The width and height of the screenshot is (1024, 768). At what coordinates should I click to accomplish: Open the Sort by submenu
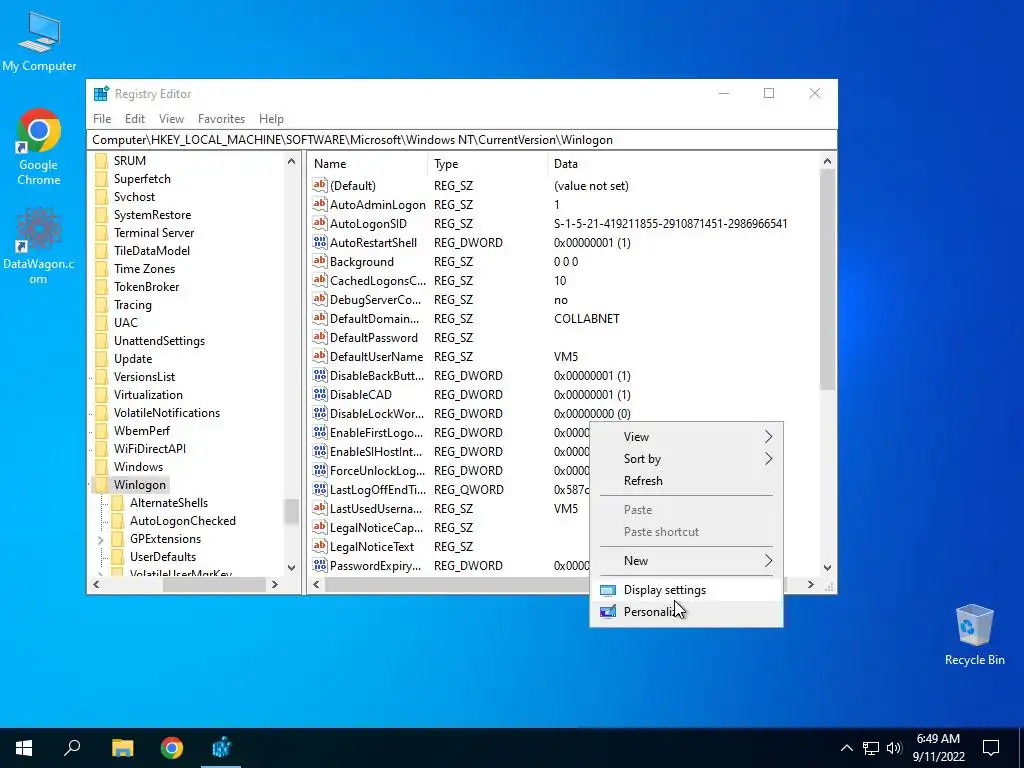pos(686,459)
